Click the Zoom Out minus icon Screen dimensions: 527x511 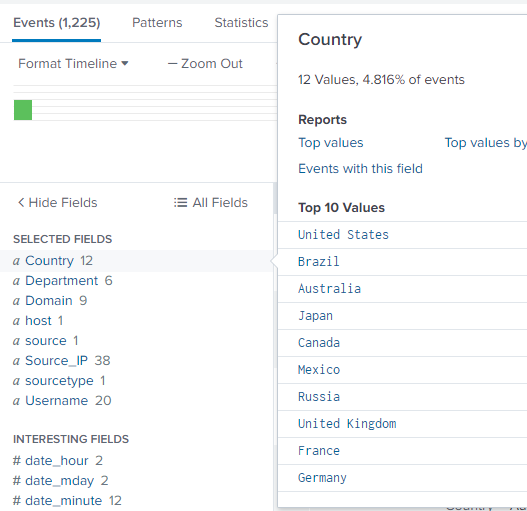[172, 64]
